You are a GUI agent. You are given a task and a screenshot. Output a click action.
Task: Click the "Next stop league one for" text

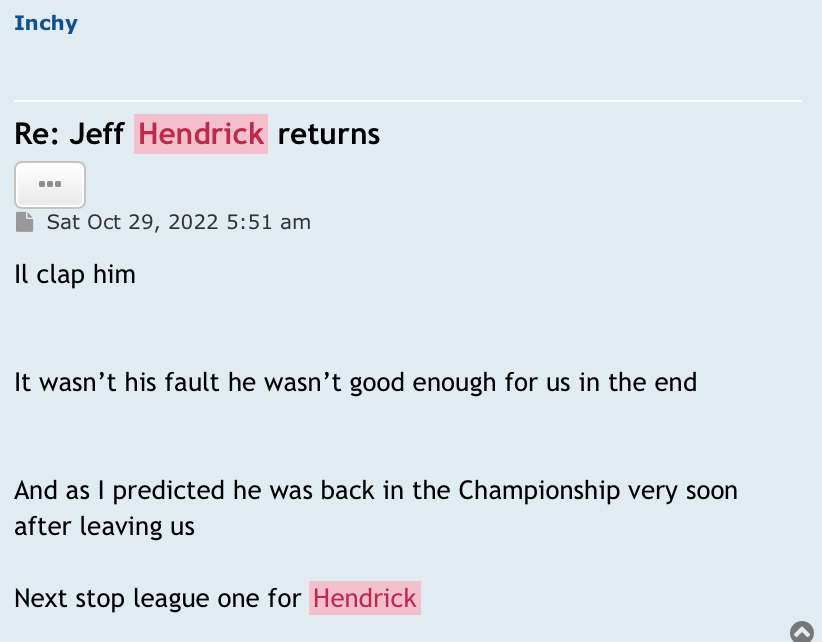coord(157,599)
